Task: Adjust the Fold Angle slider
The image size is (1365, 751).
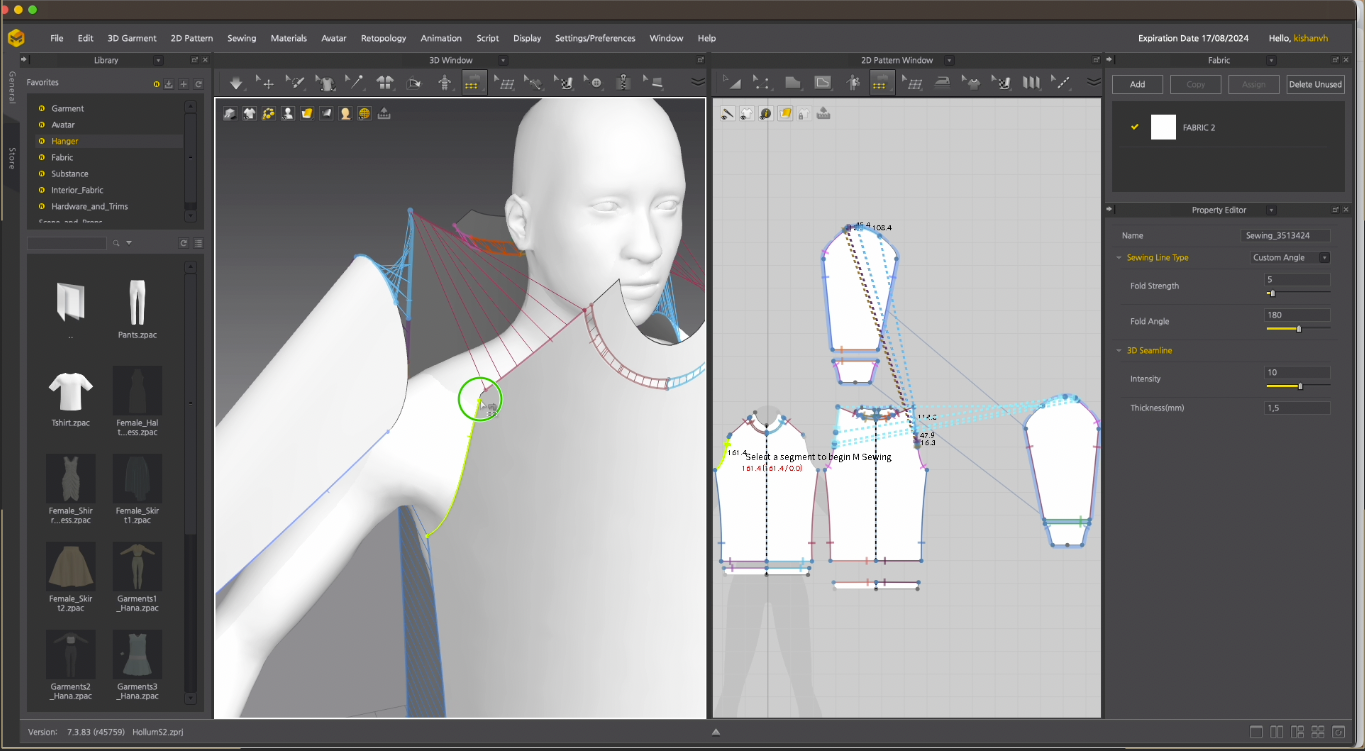Action: click(1298, 329)
